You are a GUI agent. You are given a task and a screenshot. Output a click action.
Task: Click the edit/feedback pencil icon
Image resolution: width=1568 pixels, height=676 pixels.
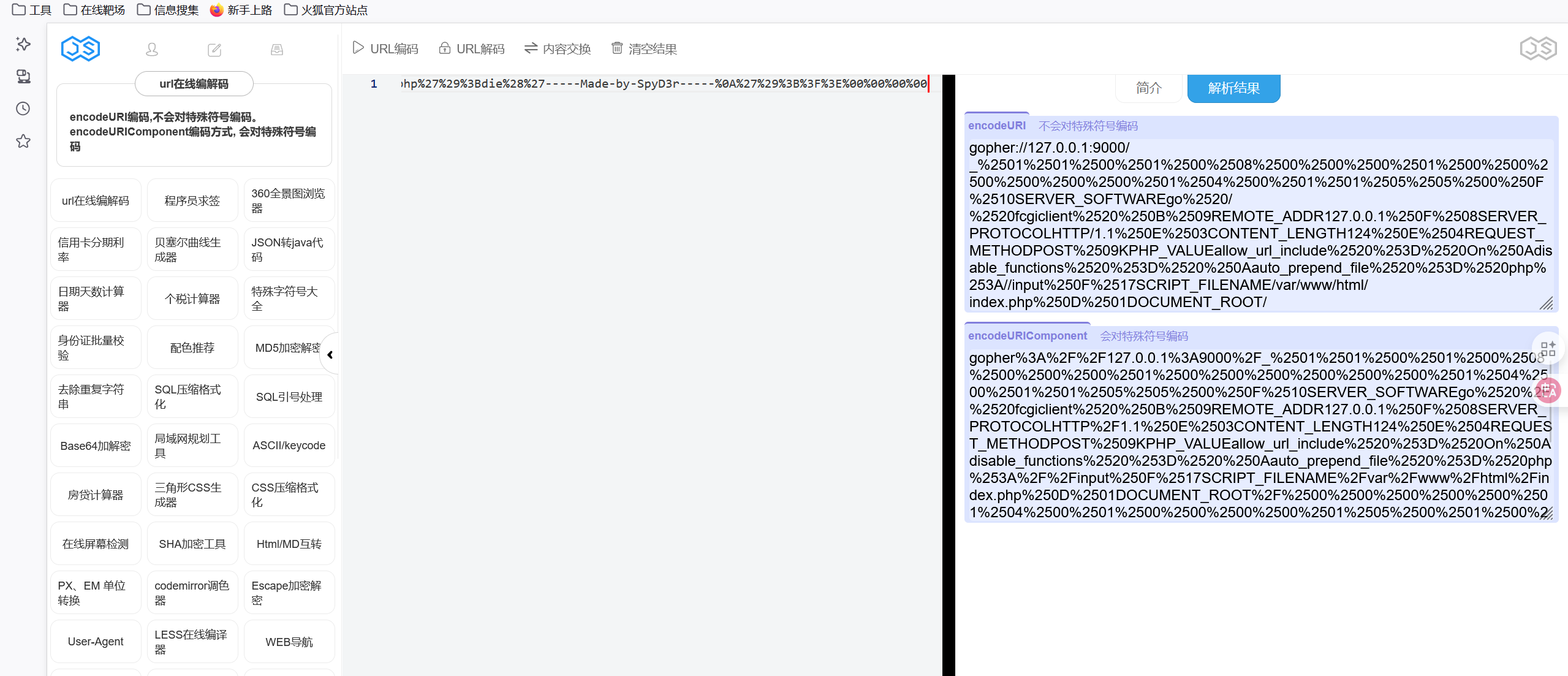pos(214,49)
